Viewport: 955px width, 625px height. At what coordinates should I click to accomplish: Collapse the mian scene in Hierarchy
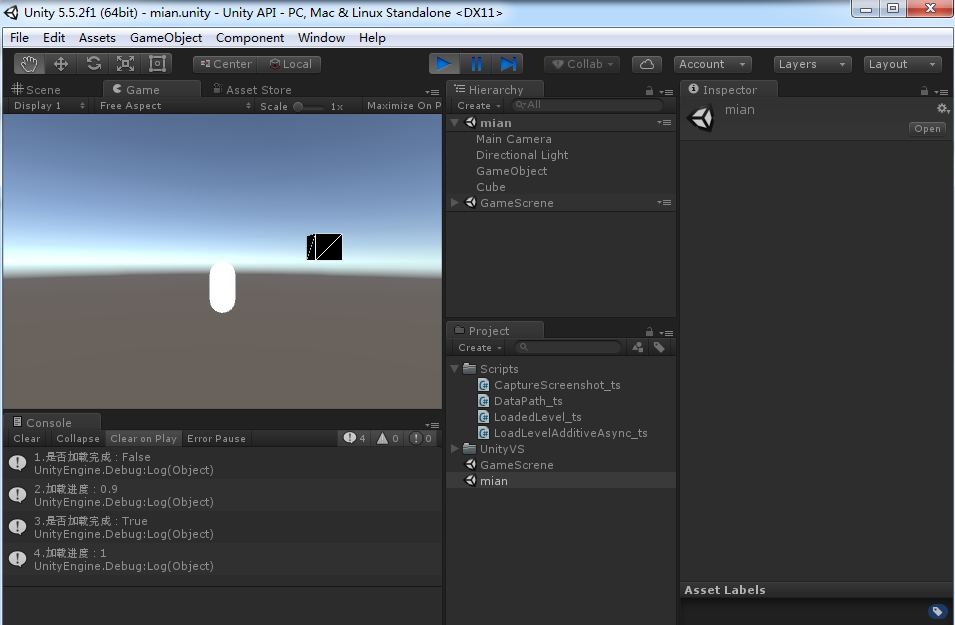click(454, 122)
